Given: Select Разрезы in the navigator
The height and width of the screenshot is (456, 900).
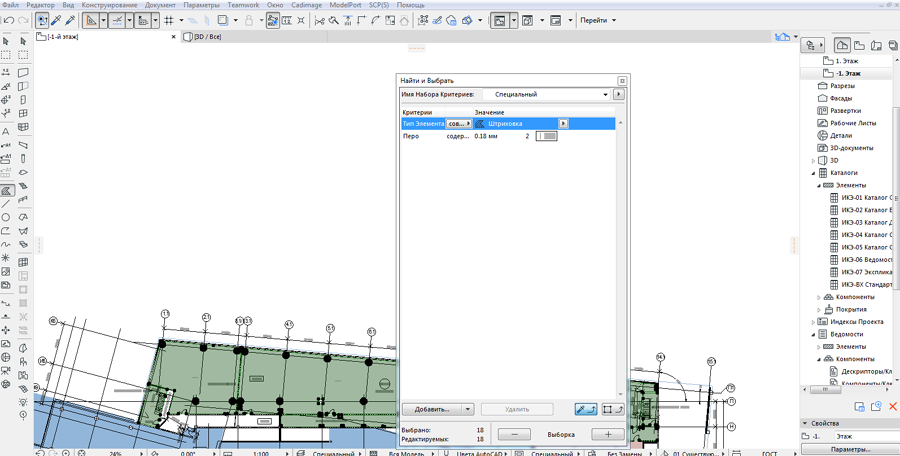Looking at the screenshot, I should click(x=843, y=86).
